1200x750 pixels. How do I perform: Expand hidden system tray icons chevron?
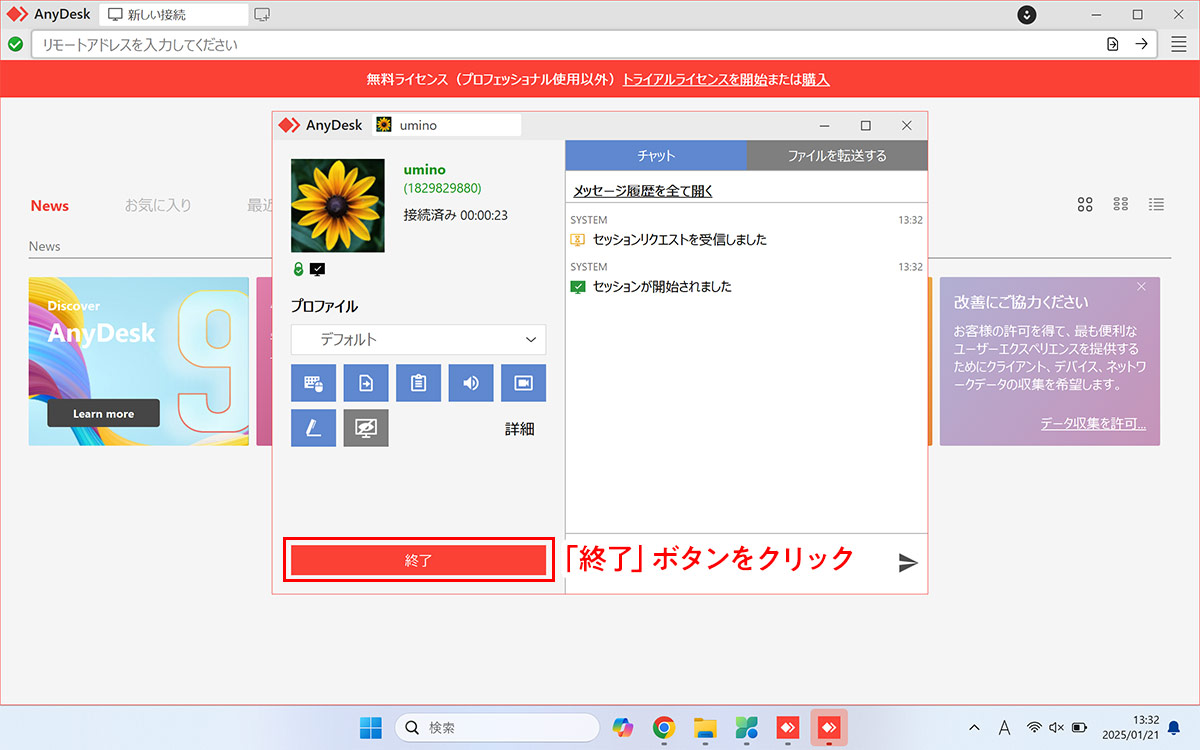point(975,727)
